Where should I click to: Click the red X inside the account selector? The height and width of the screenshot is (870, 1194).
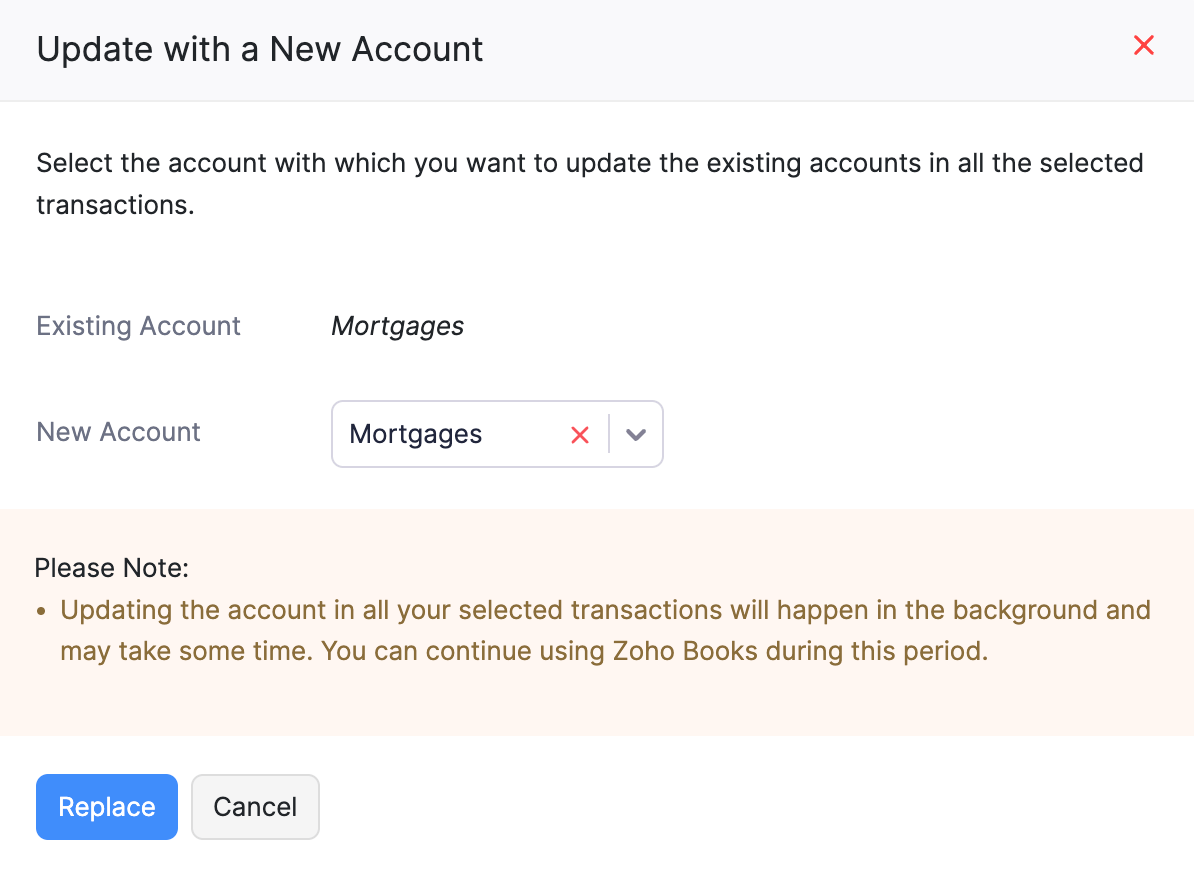pos(580,434)
